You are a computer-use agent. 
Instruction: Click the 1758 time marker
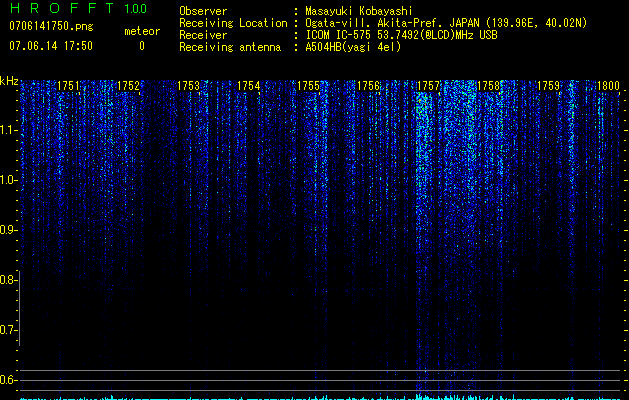489,86
